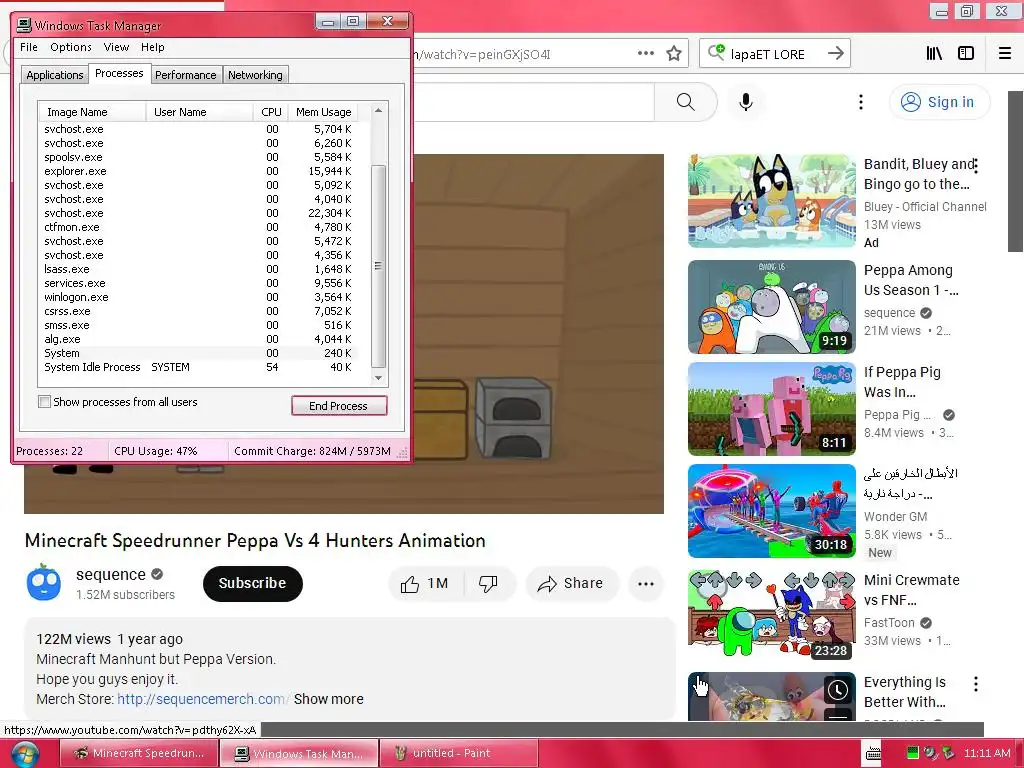Toggle the browser sidebar icon

click(x=966, y=54)
